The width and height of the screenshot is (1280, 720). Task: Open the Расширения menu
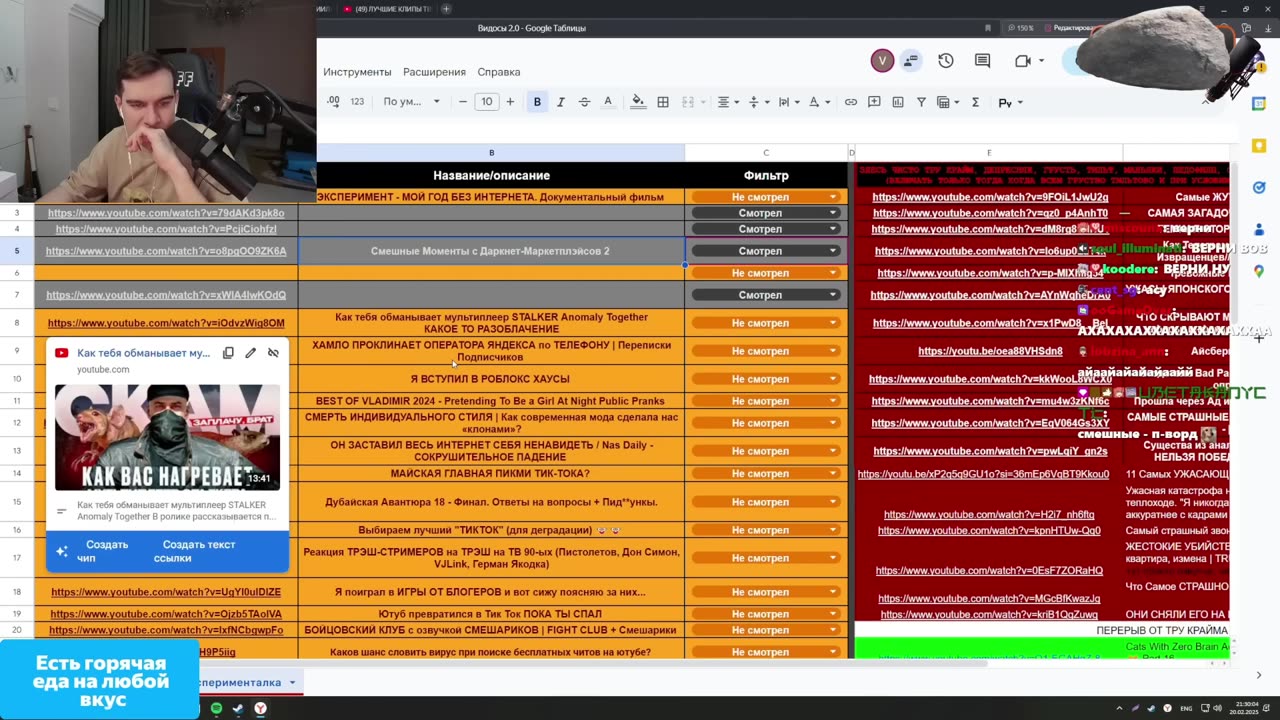(434, 72)
